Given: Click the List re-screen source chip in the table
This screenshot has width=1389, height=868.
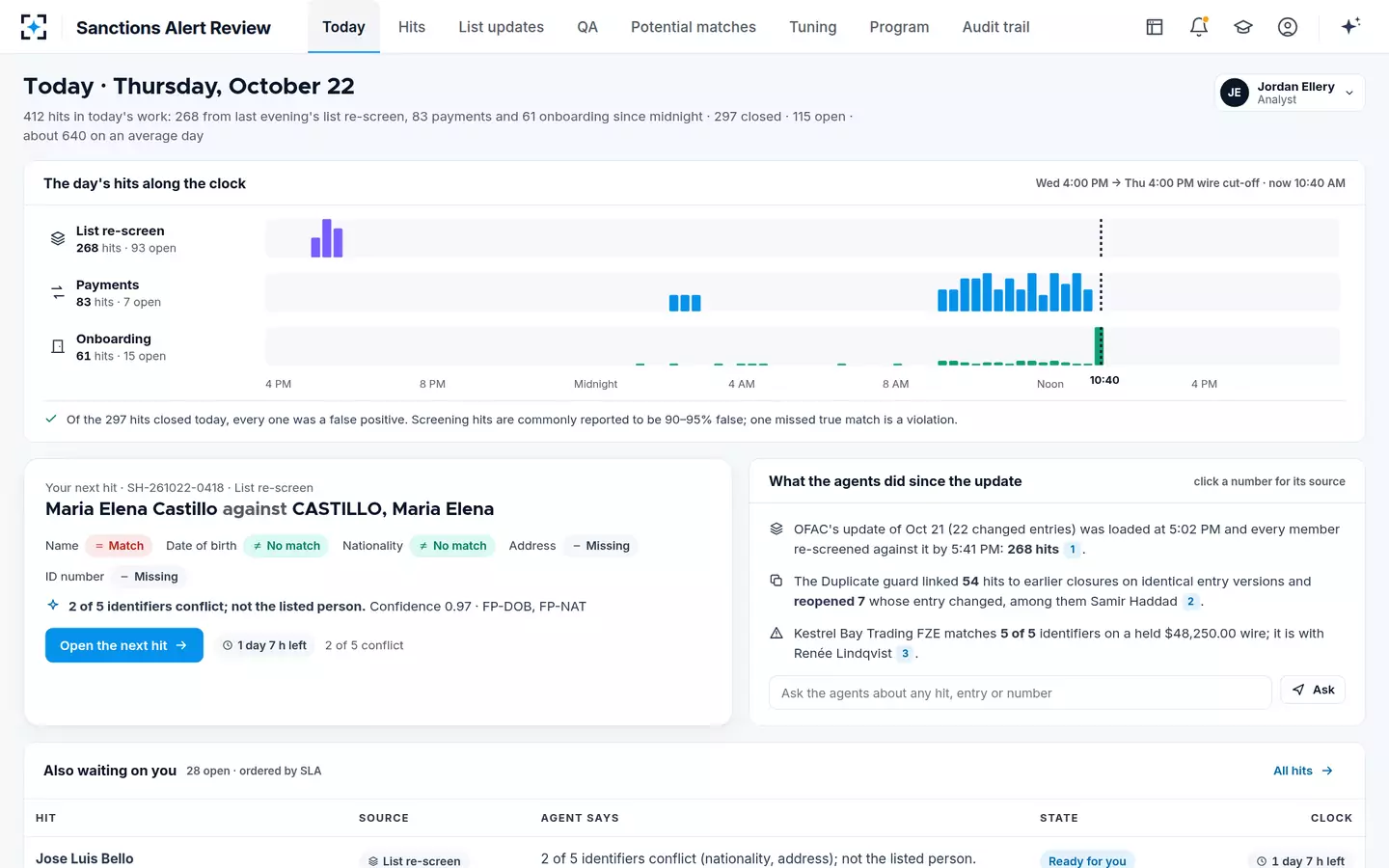Looking at the screenshot, I should point(414,860).
